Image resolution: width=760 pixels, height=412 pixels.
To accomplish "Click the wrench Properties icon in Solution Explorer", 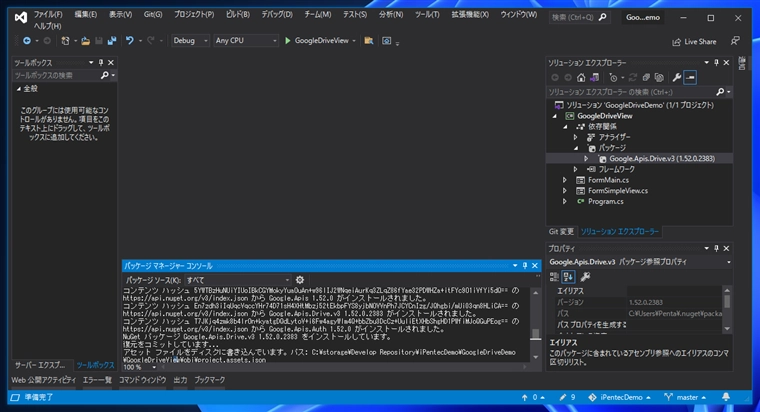I will click(x=677, y=78).
